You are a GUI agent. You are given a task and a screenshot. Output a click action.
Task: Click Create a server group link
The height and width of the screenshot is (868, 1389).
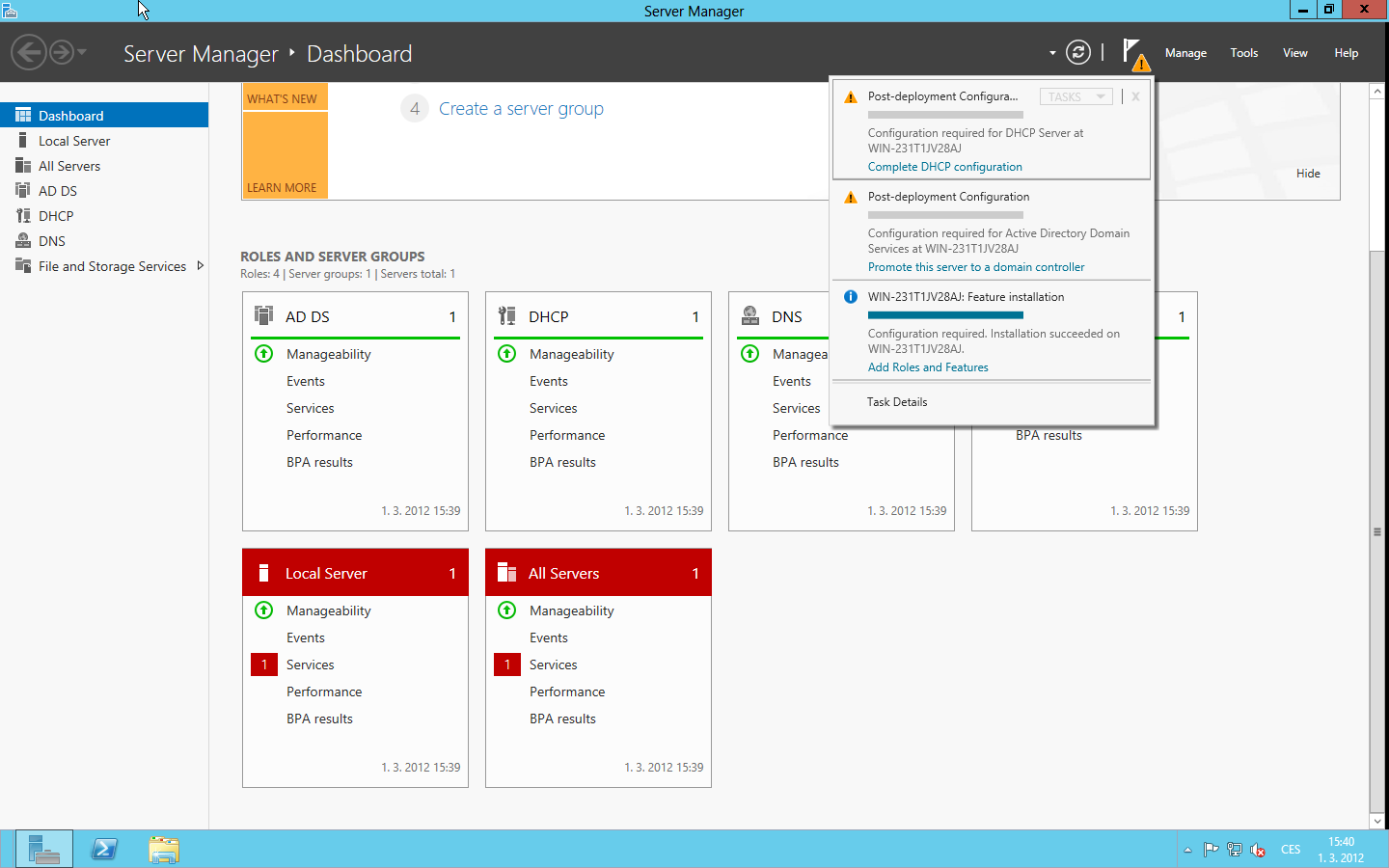coord(521,109)
